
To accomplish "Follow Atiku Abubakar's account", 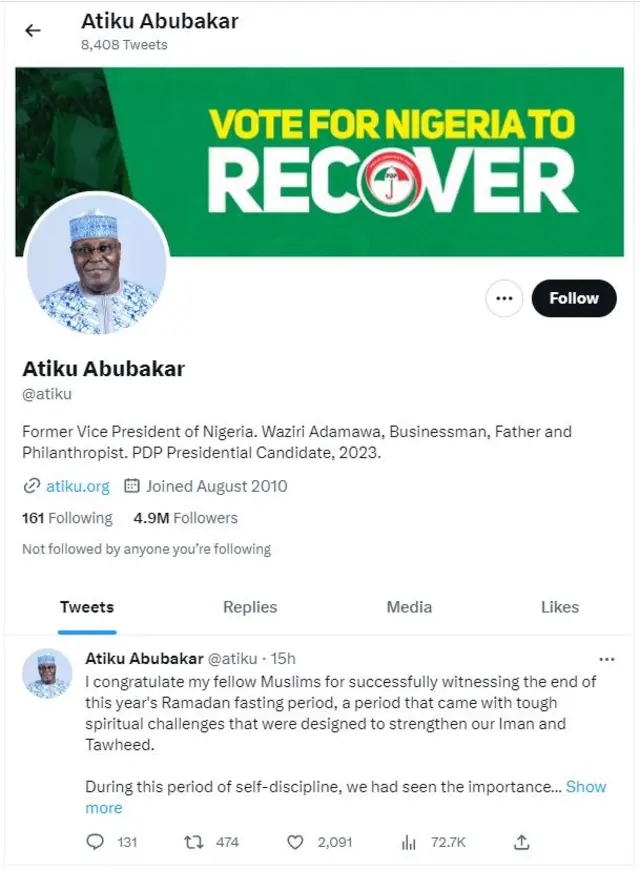I will tap(574, 298).
